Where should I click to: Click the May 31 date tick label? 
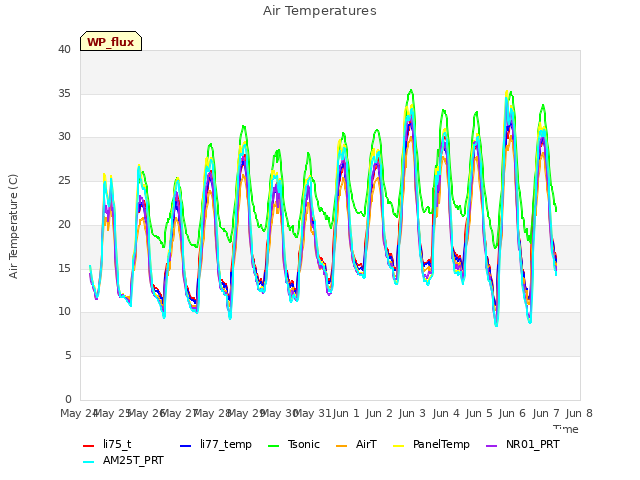[312, 413]
